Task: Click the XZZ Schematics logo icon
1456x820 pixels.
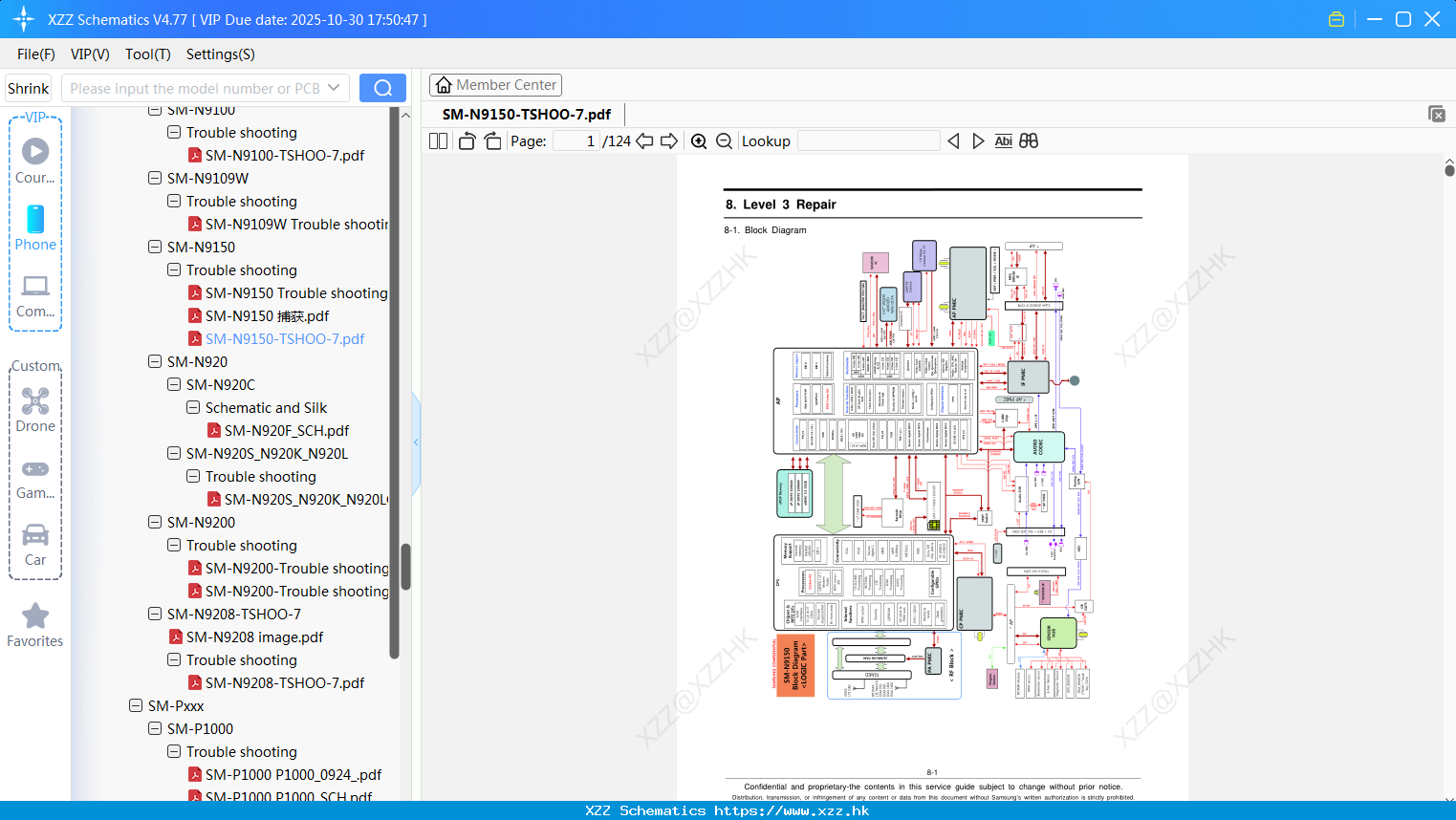Action: 24,19
